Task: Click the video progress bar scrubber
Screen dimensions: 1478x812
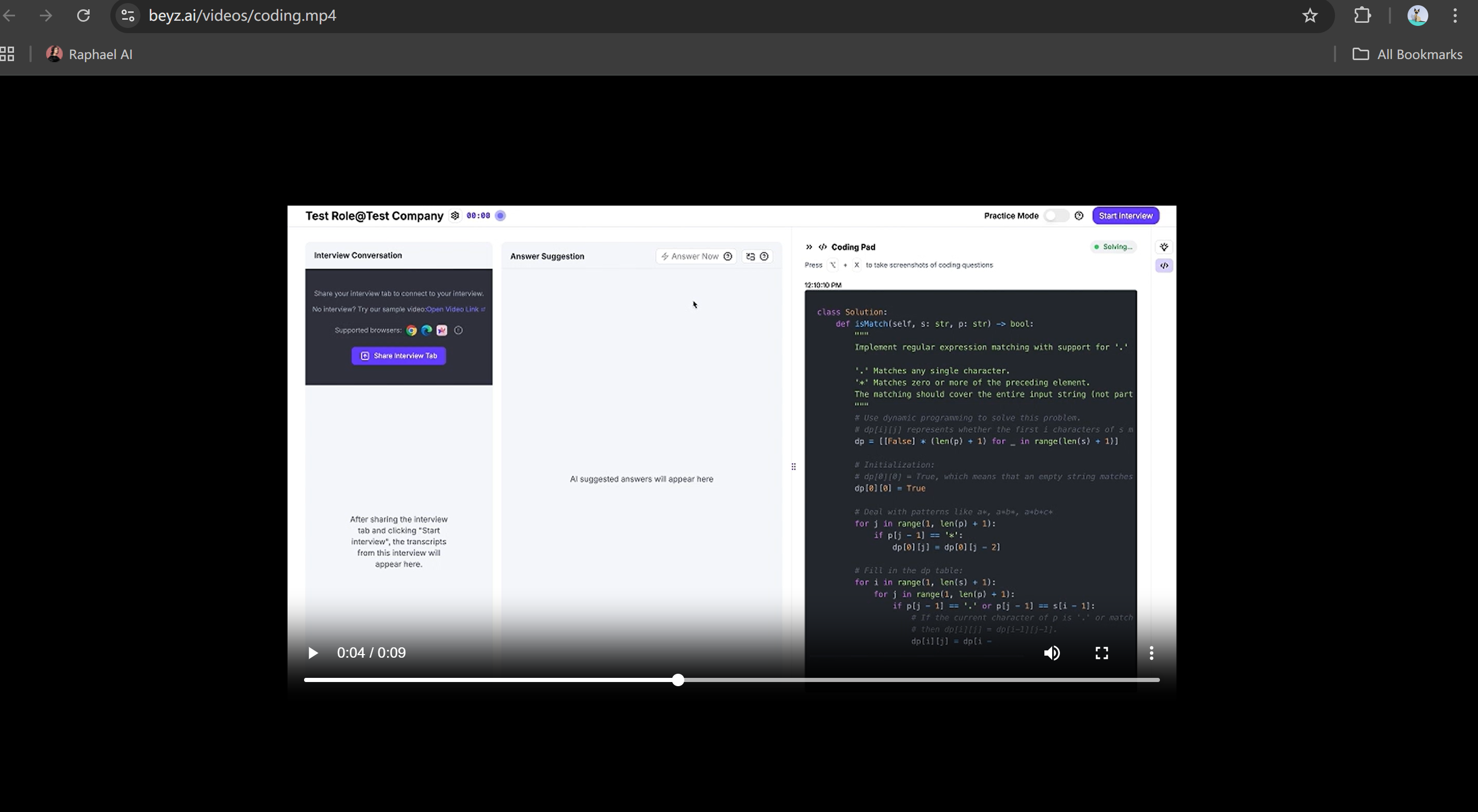Action: coord(678,680)
